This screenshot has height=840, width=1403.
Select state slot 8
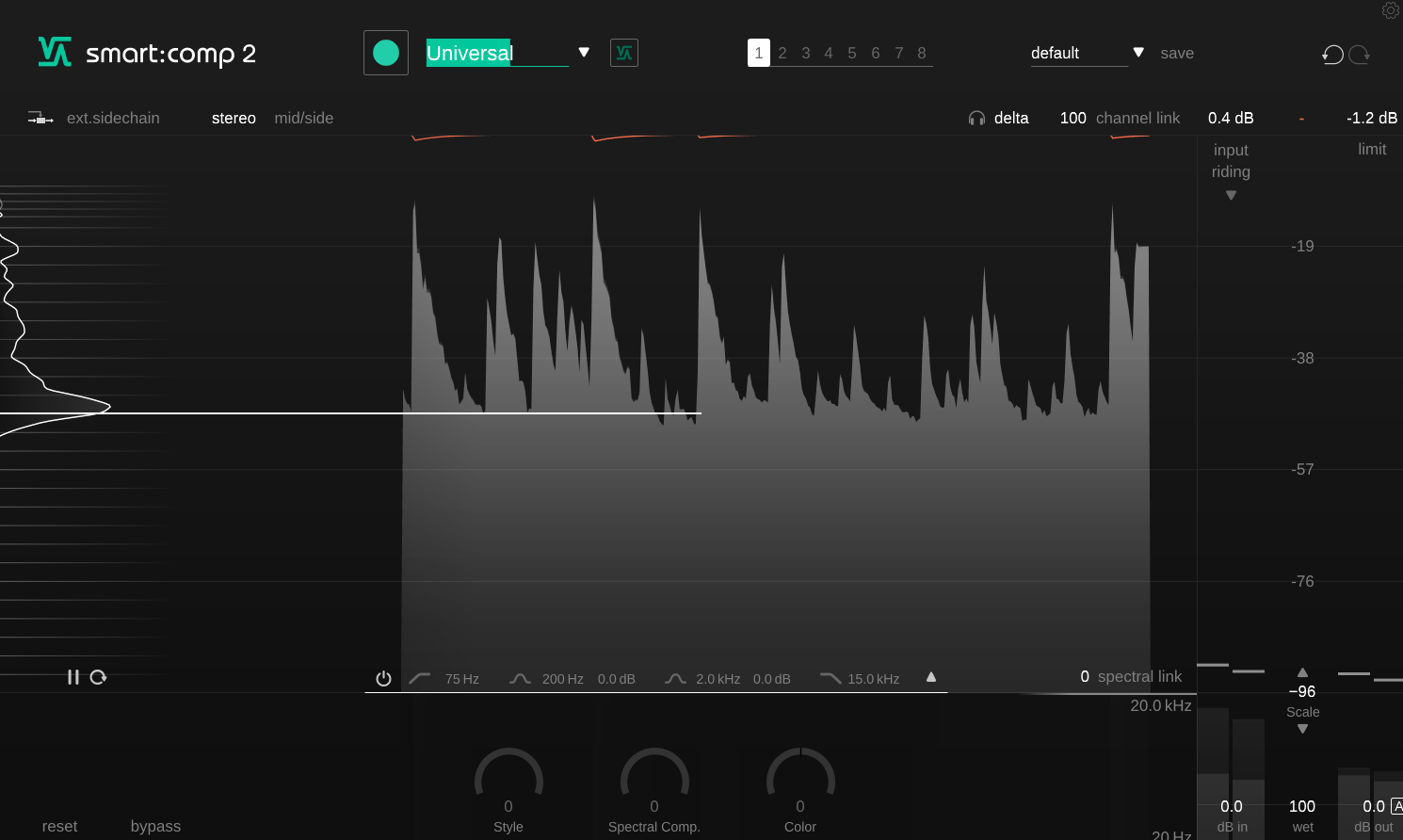[x=922, y=53]
